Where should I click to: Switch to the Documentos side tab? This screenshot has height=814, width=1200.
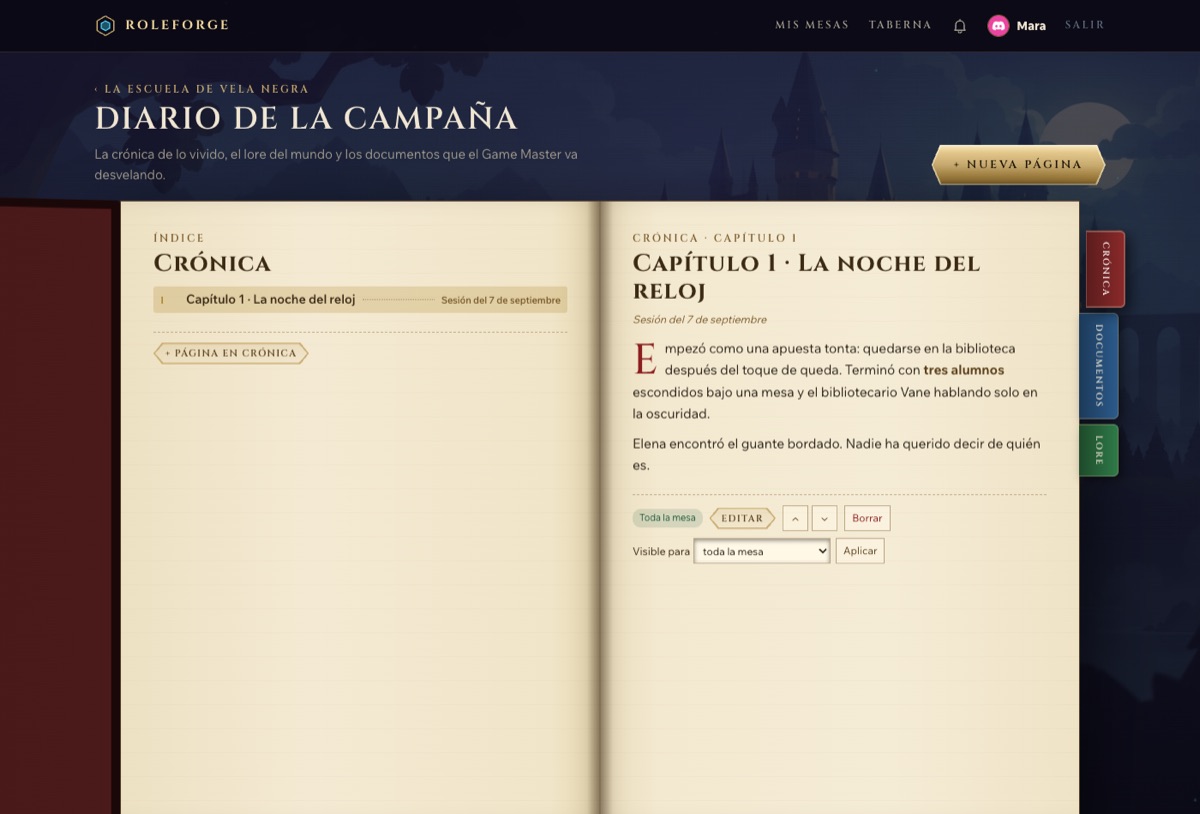(1099, 365)
